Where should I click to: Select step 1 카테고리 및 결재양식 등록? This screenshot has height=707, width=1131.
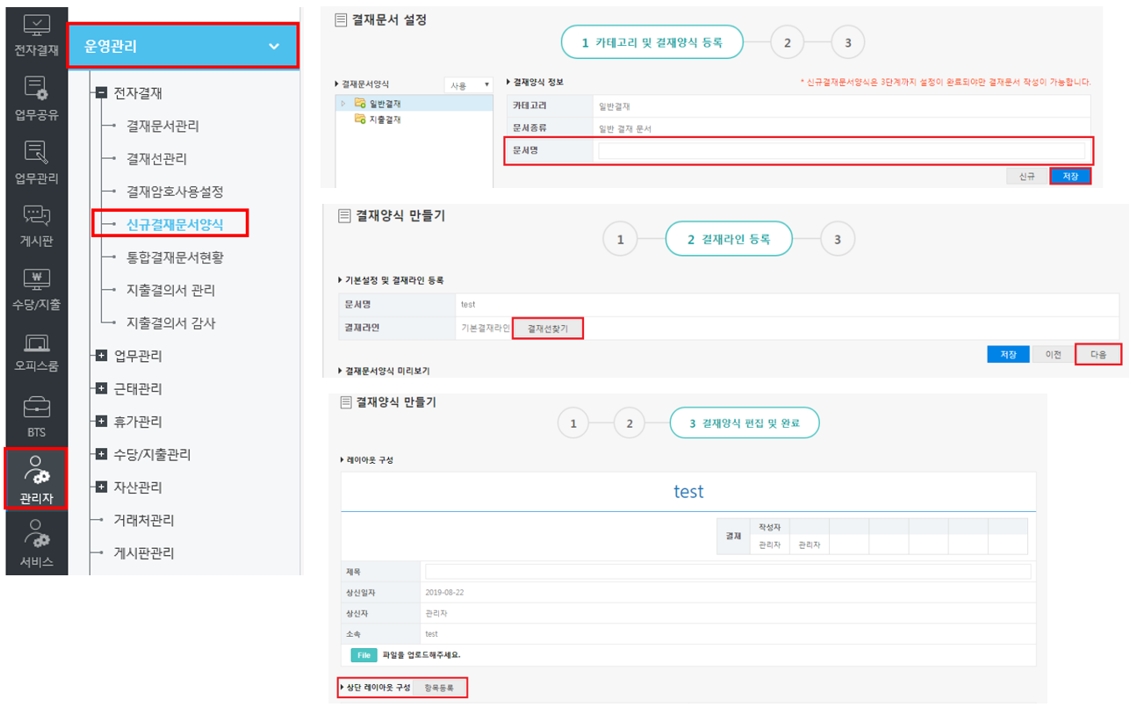[x=652, y=43]
